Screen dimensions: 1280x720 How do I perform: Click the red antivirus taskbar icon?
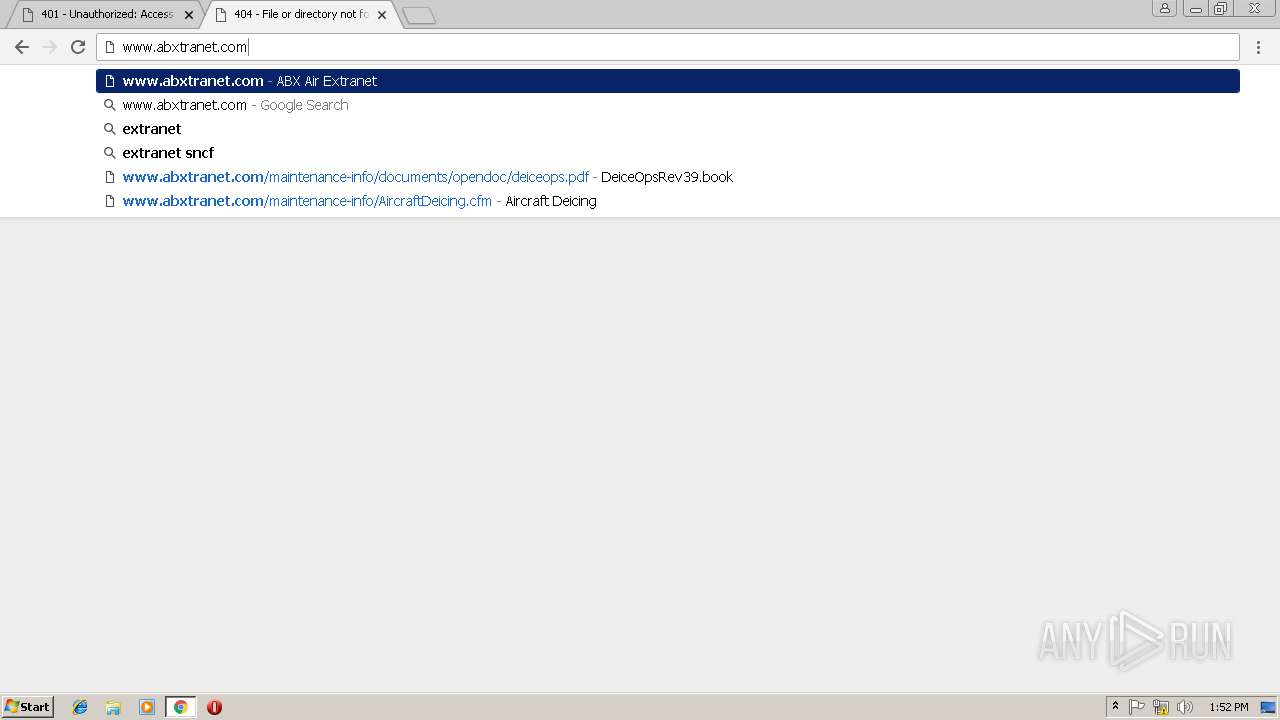coord(214,707)
